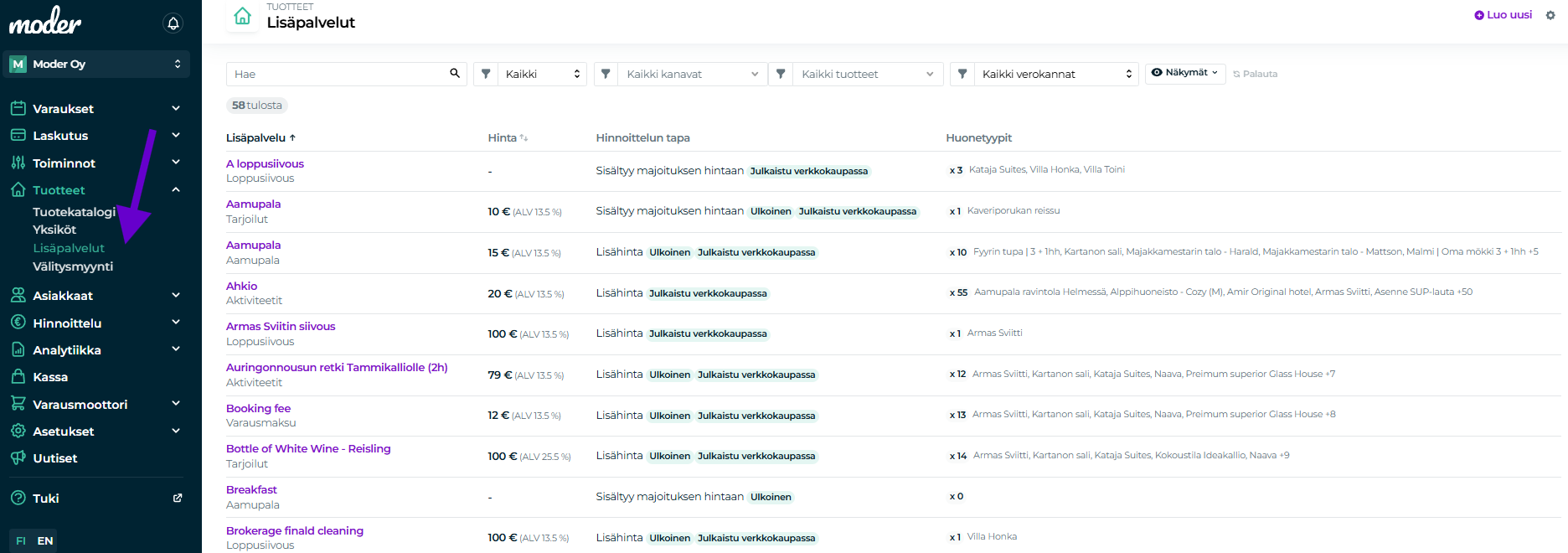This screenshot has width=1568, height=553.
Task: Click the filter icon before Kaikki kanavat
Action: tap(606, 74)
